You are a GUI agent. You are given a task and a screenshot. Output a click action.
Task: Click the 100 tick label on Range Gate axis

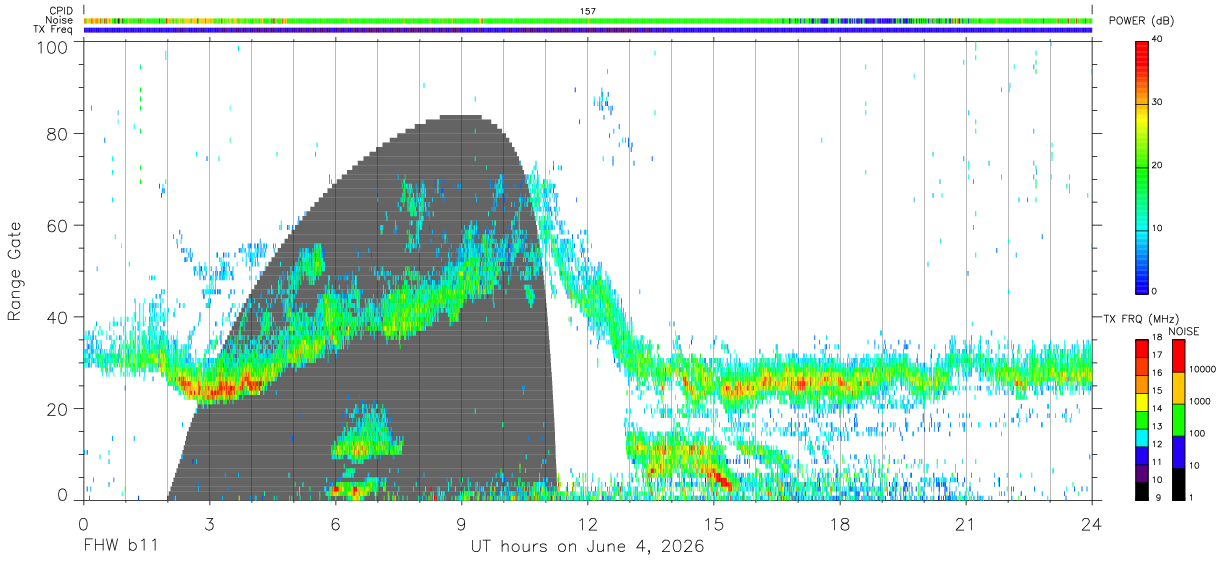point(53,47)
